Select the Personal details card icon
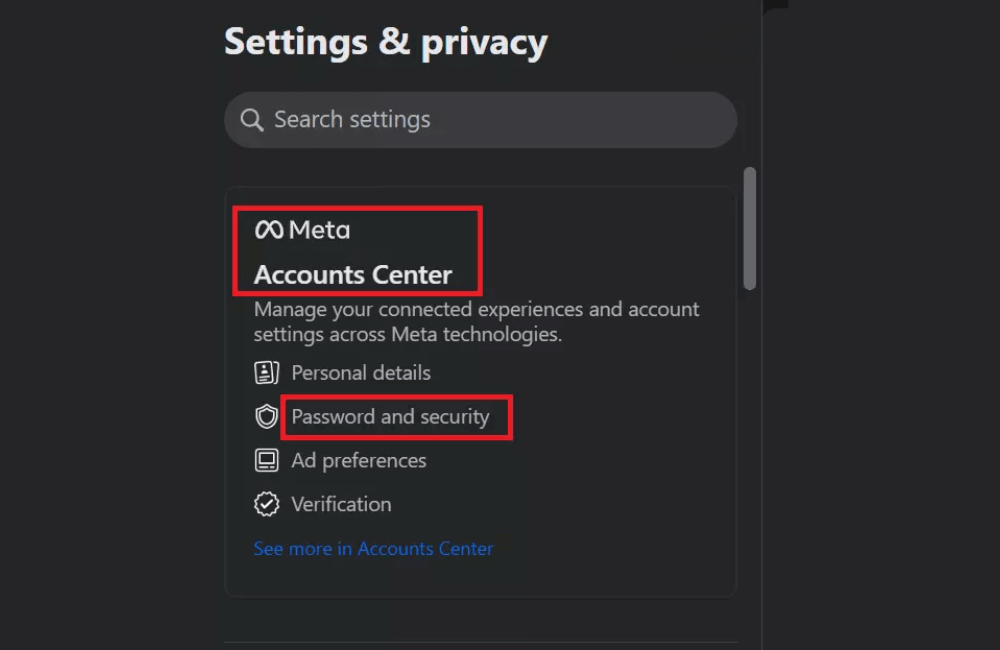Image resolution: width=1000 pixels, height=650 pixels. [266, 372]
